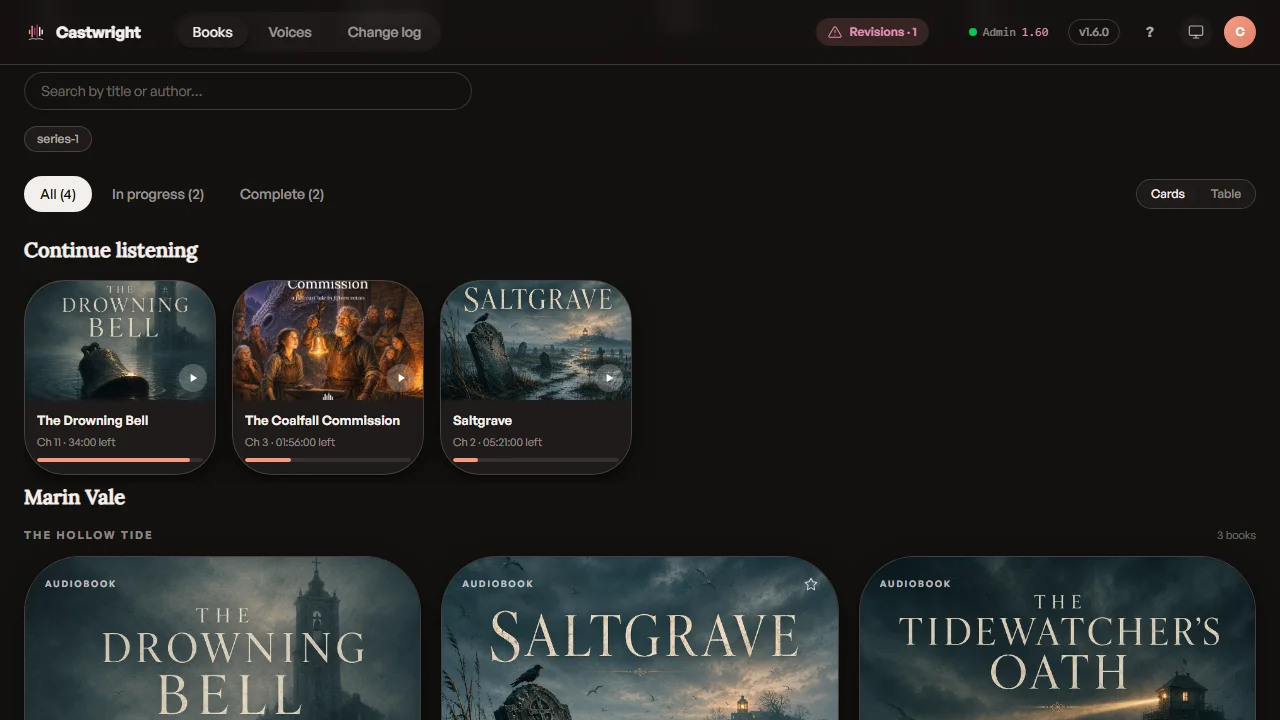
Task: Click the series-1 filter chip
Action: [58, 139]
